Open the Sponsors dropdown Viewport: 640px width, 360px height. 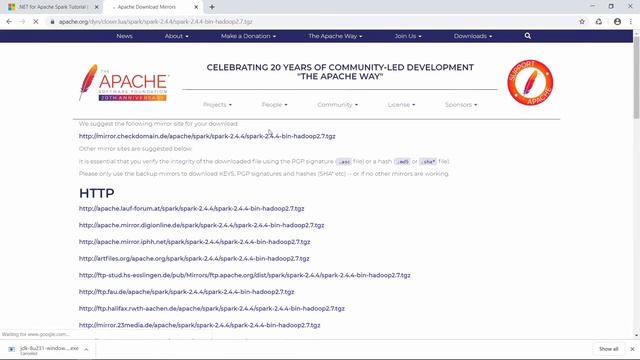[x=461, y=105]
